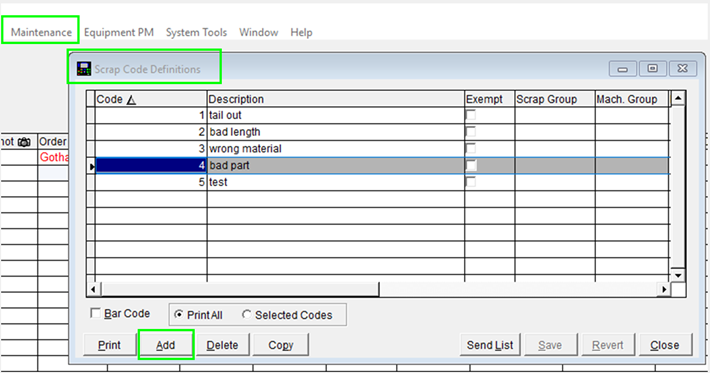Select the 'bad part' description cell
Image resolution: width=710 pixels, height=373 pixels.
click(336, 165)
